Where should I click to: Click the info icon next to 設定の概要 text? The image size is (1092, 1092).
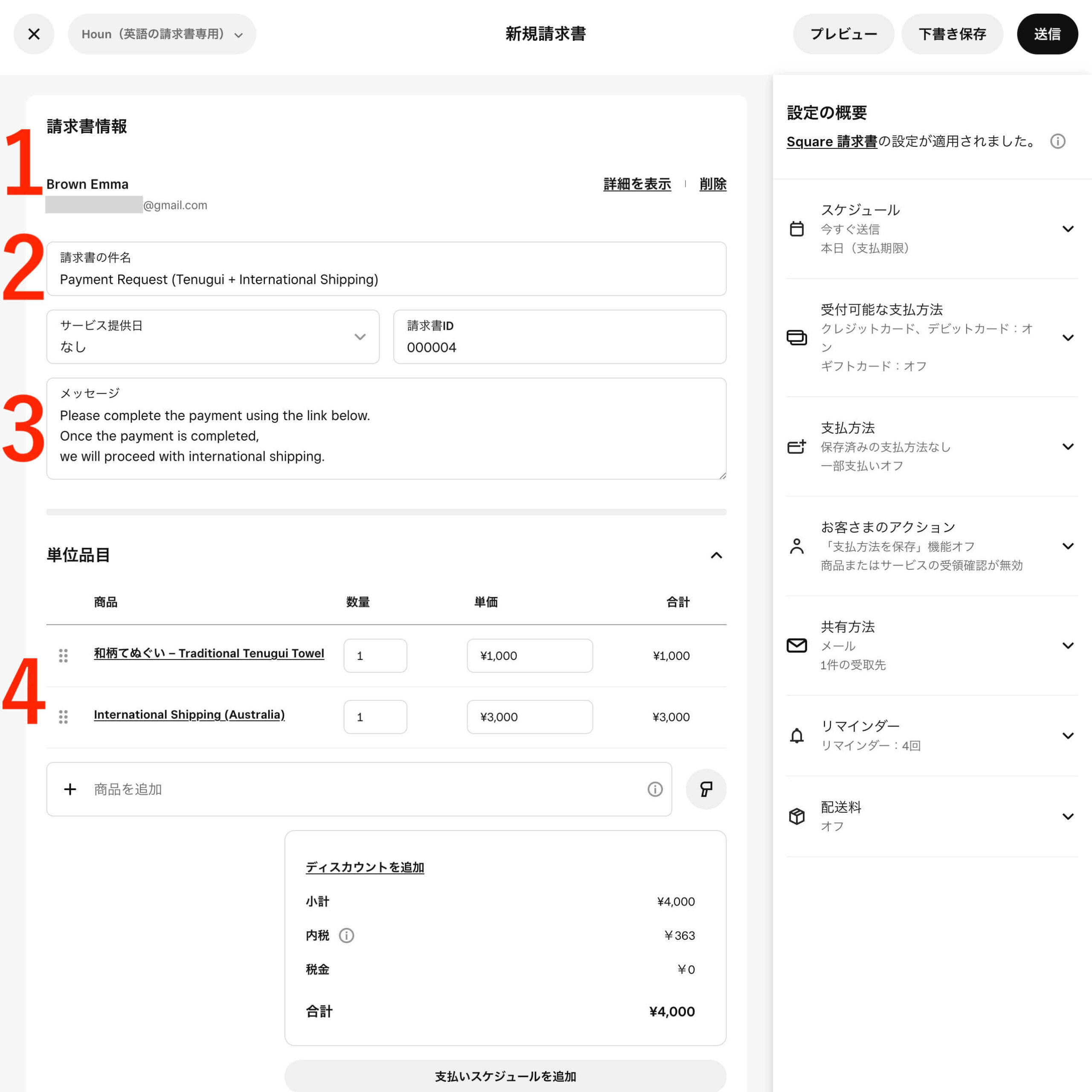tap(1057, 141)
